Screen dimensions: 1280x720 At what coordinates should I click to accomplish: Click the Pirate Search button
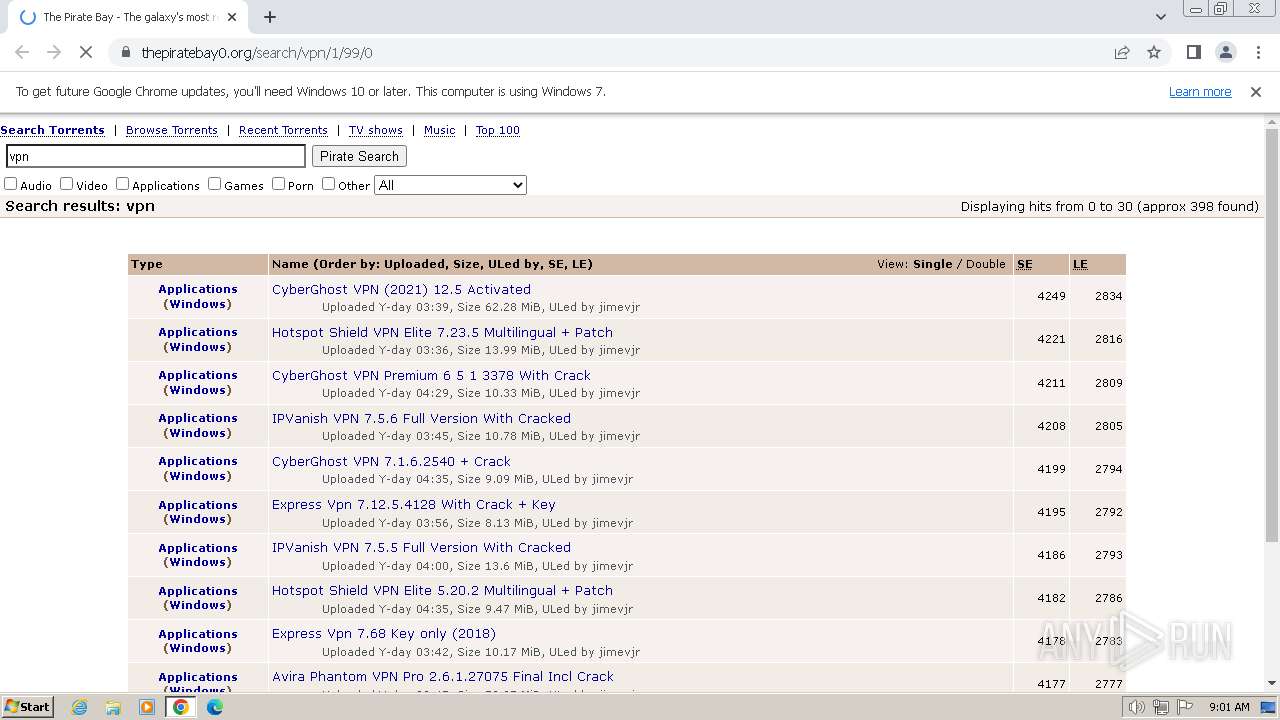click(359, 156)
